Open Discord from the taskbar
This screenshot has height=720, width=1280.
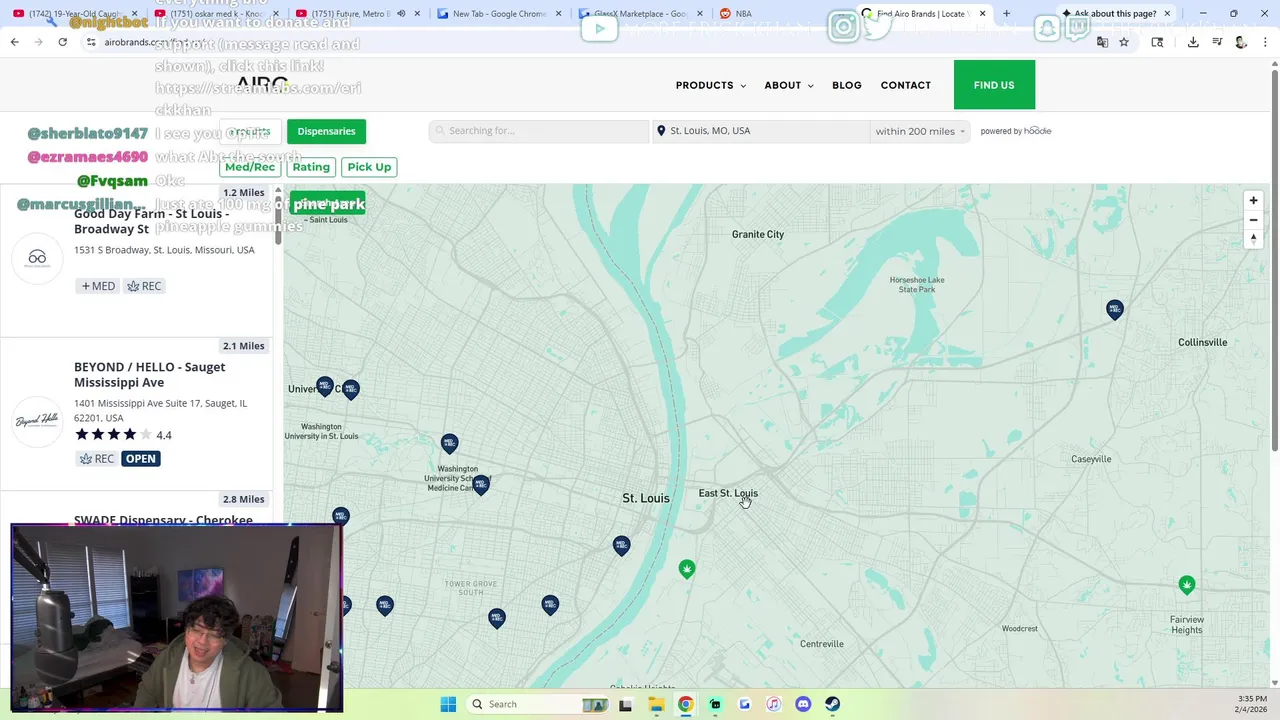[803, 704]
